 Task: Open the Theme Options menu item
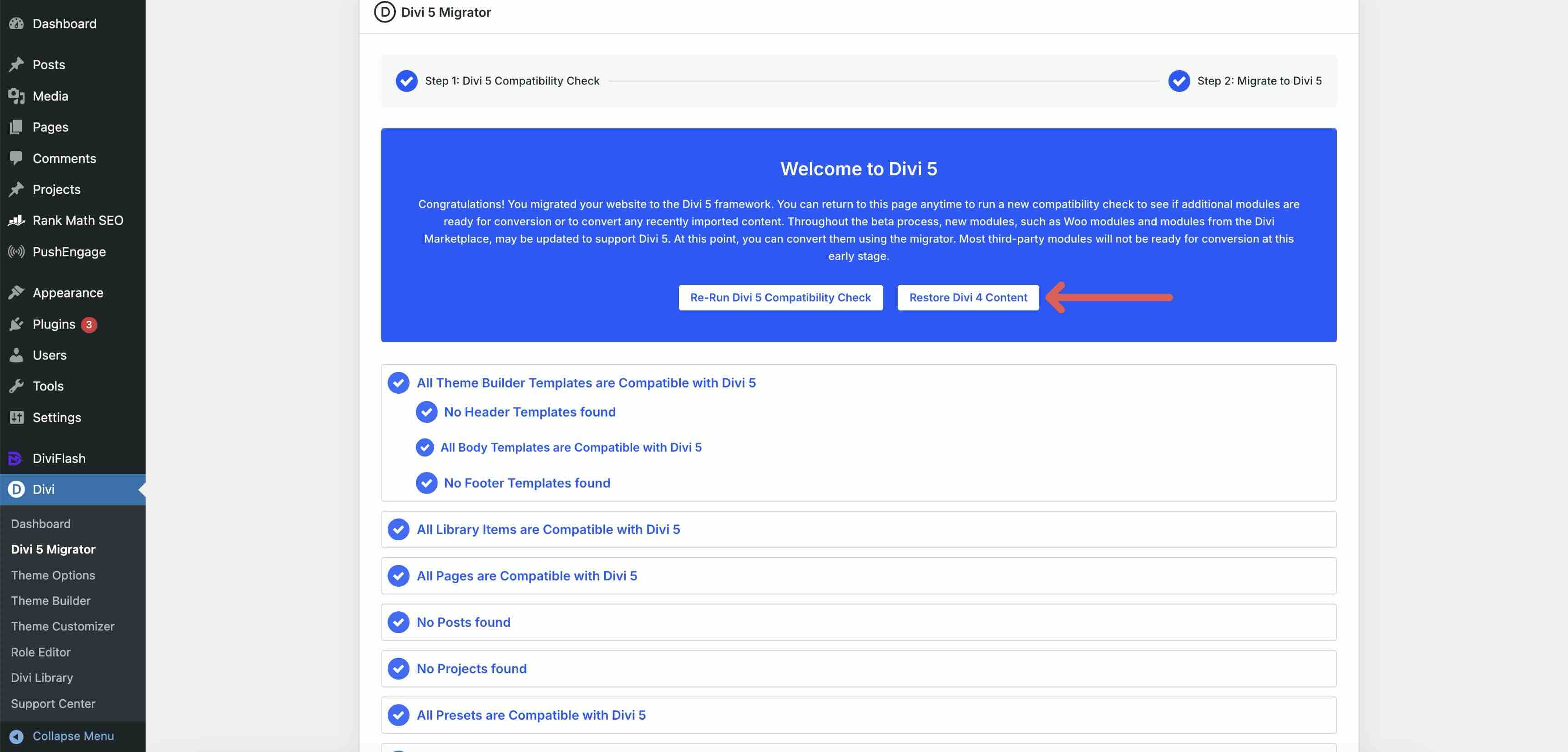[x=52, y=575]
